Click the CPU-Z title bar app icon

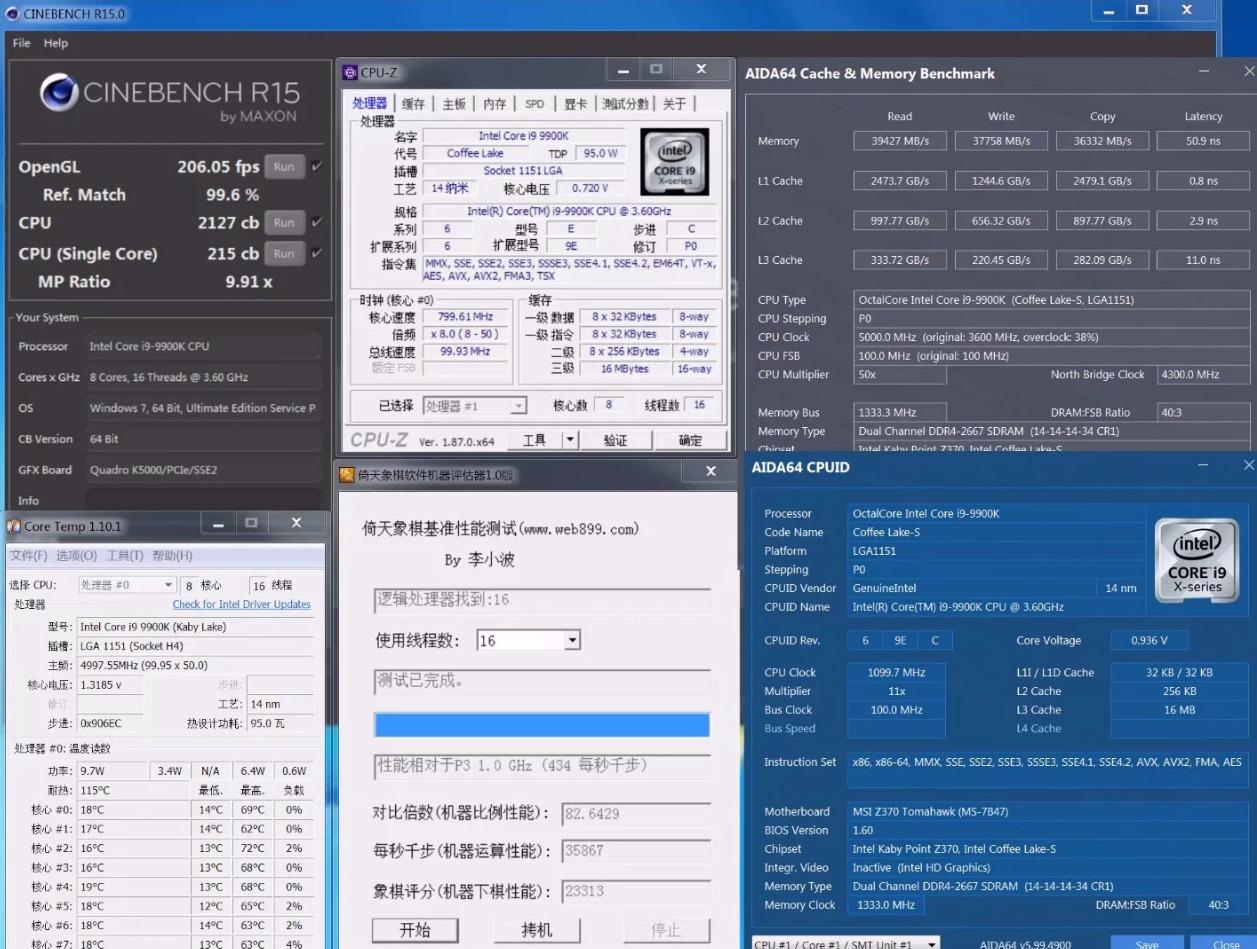[x=349, y=72]
